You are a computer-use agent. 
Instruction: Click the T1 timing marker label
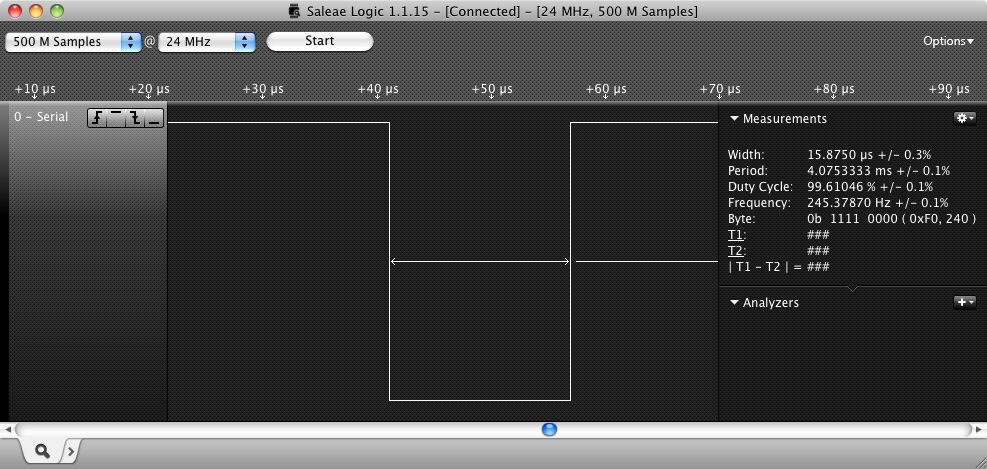click(736, 235)
